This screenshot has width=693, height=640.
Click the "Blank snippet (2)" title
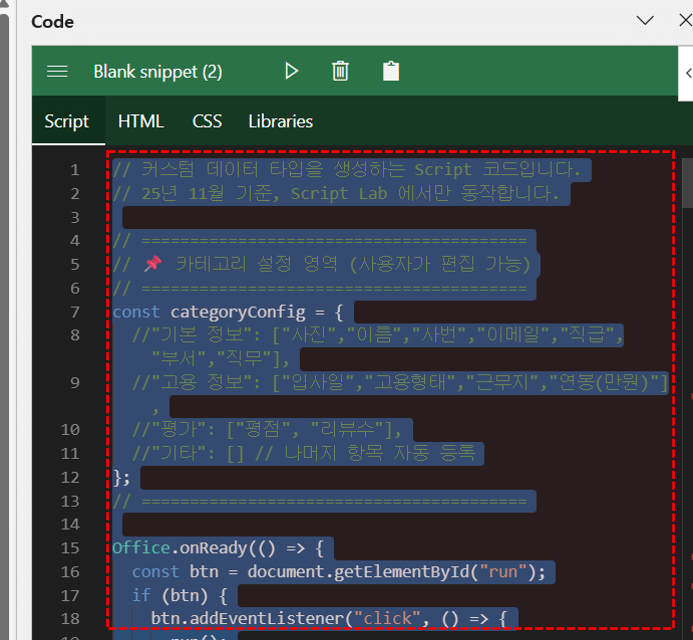tap(158, 72)
